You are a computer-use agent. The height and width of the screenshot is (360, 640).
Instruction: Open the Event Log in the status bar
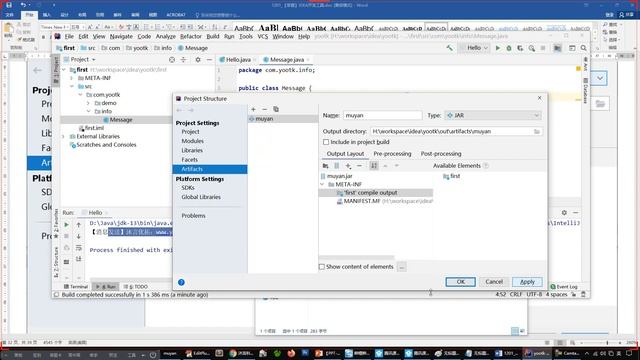point(564,287)
